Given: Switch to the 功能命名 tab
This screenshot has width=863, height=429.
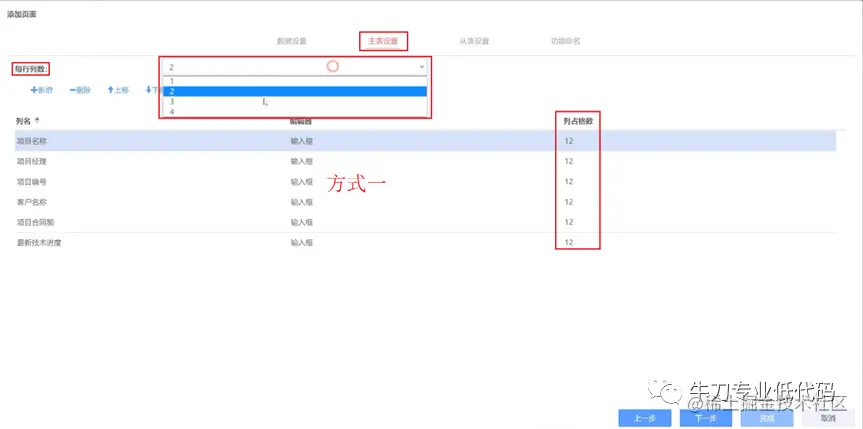Looking at the screenshot, I should click(566, 41).
